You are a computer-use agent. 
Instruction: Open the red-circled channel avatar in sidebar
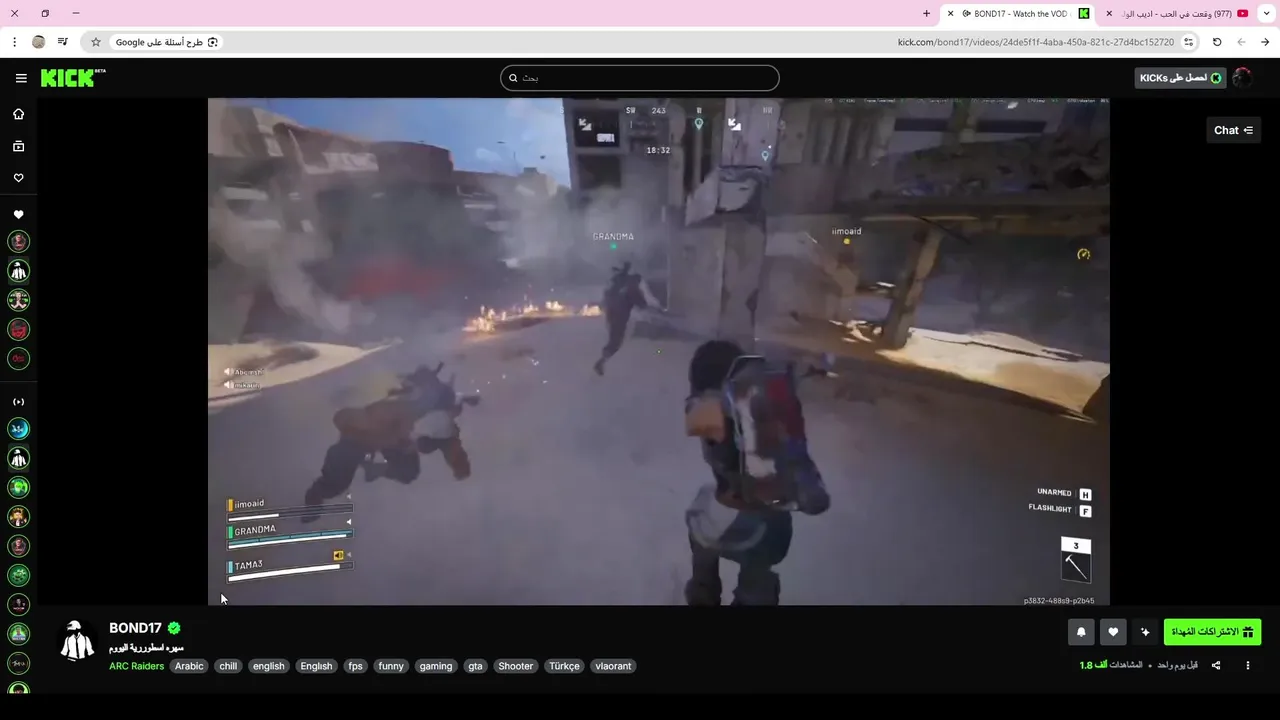(18, 329)
